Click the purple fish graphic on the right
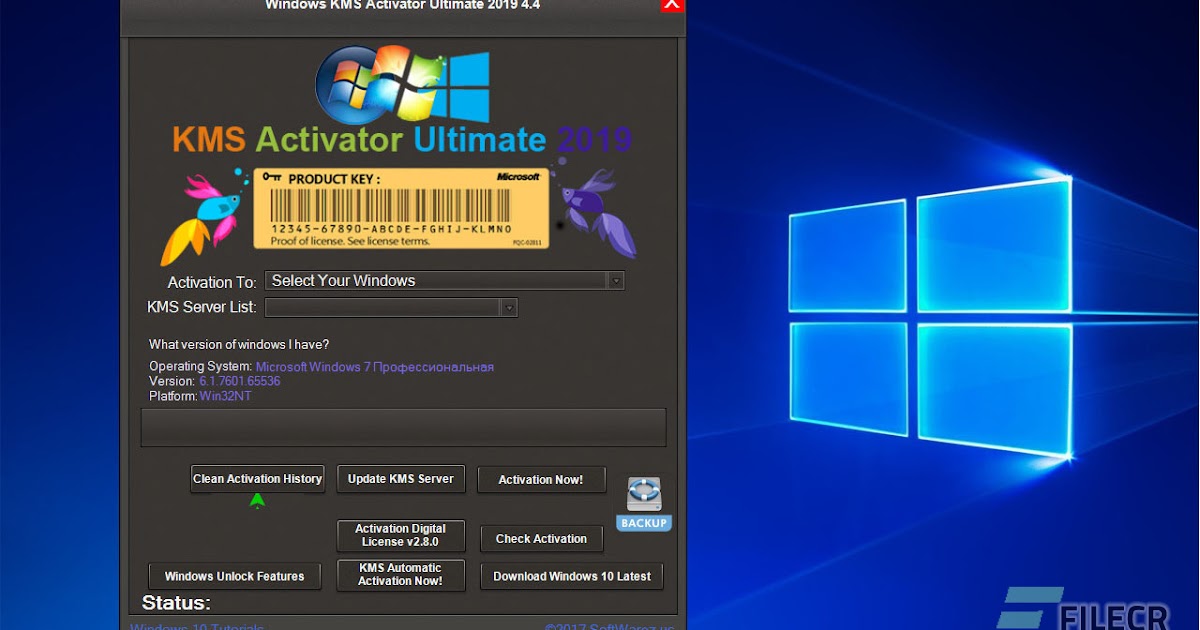This screenshot has height=630, width=1200. [597, 210]
